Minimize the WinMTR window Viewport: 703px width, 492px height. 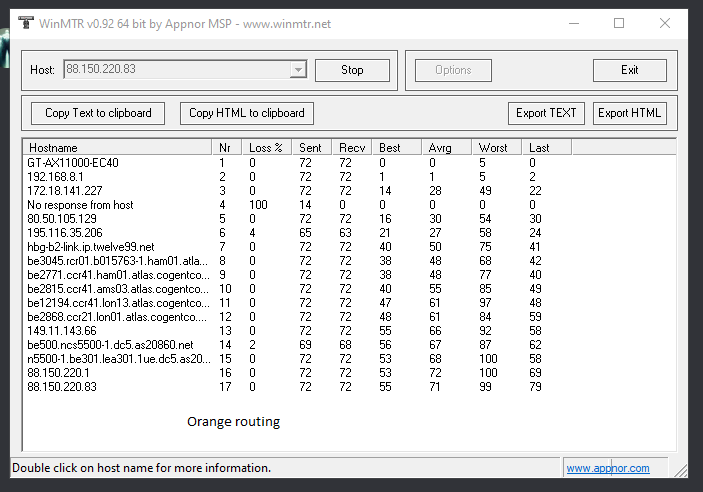click(x=573, y=23)
